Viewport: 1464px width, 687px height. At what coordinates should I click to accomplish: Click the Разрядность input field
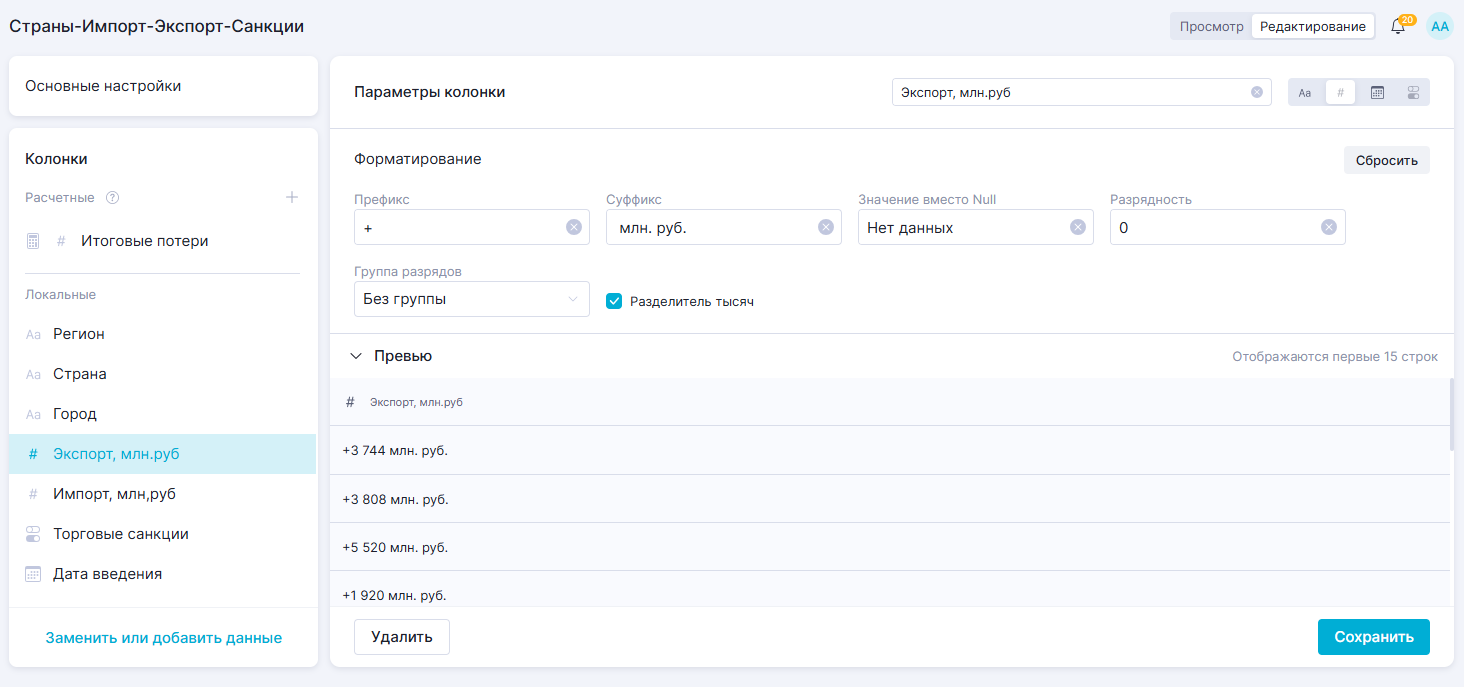[x=1215, y=228]
